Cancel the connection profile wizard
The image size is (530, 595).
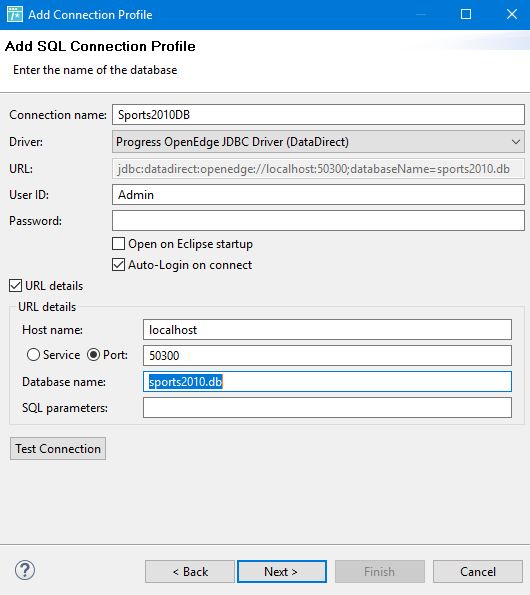pos(478,571)
